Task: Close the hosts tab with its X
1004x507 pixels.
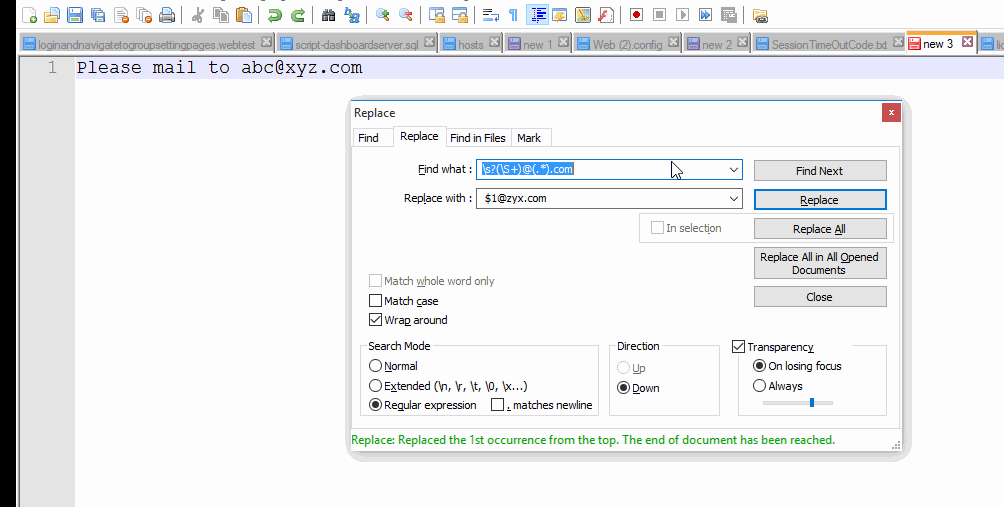Action: tap(494, 42)
